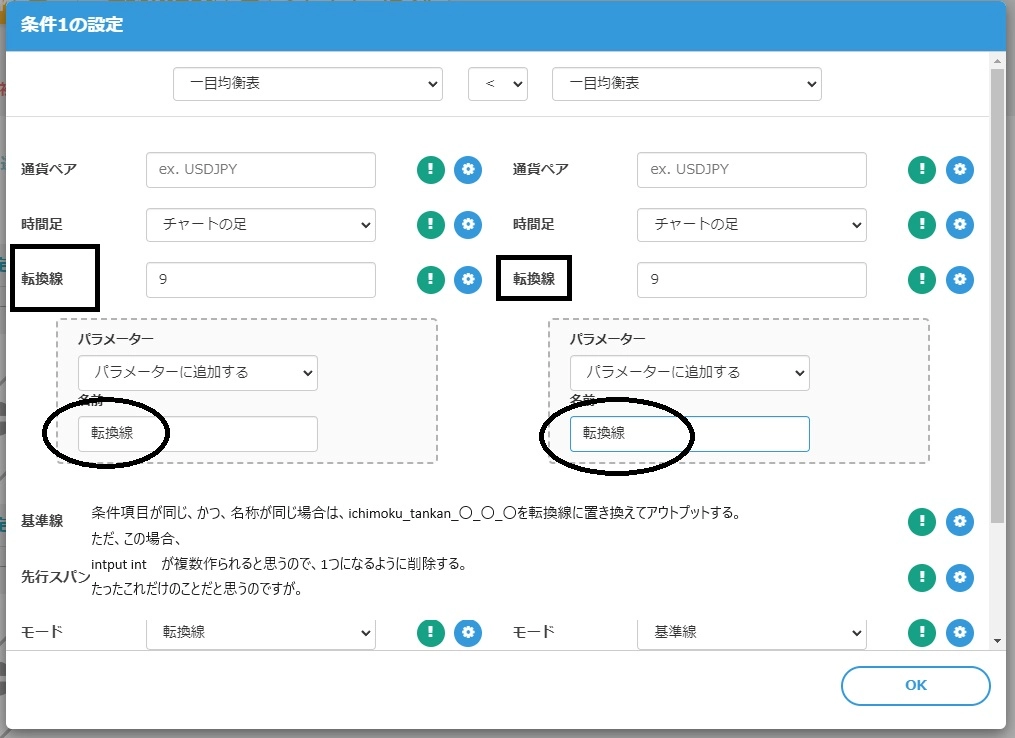Click green info icon beside right 通貨ペア field
This screenshot has height=738, width=1015.
click(x=921, y=170)
